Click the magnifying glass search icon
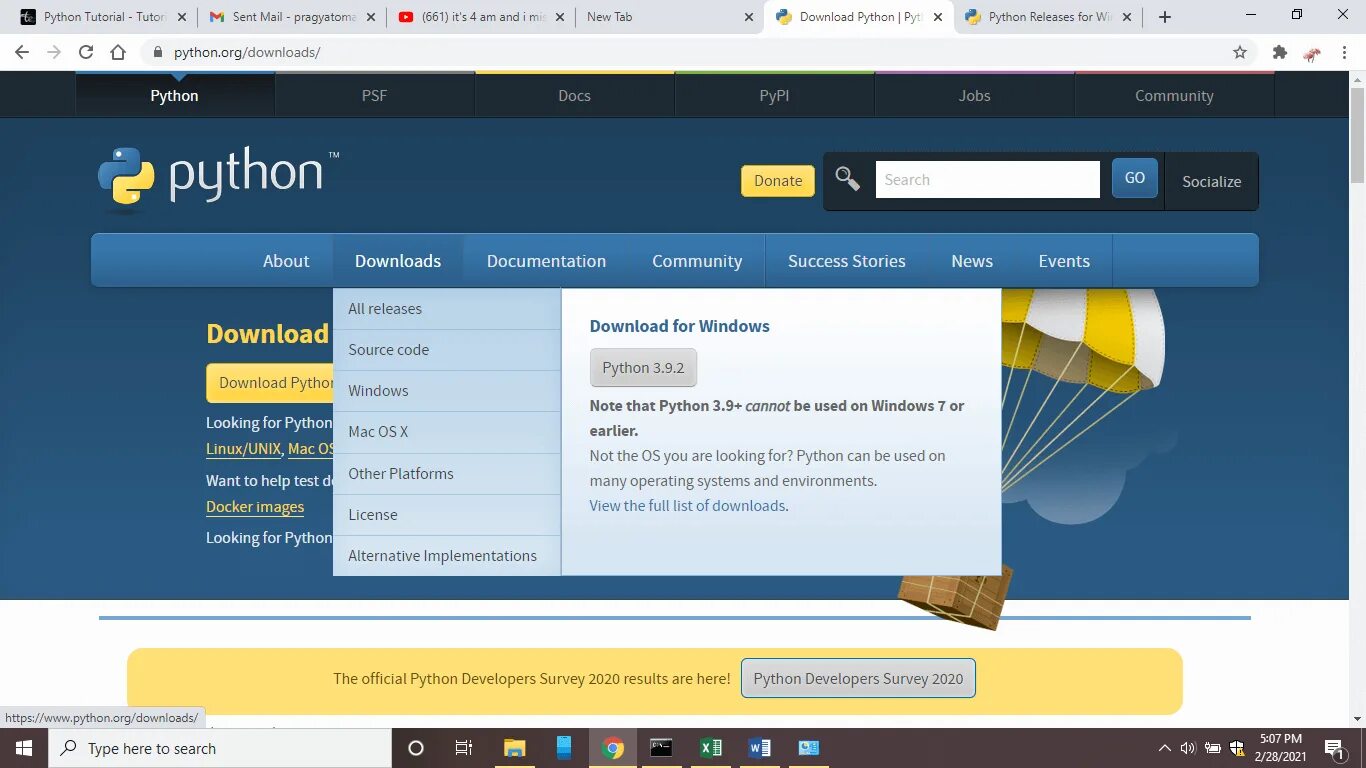The width and height of the screenshot is (1366, 768). [848, 180]
